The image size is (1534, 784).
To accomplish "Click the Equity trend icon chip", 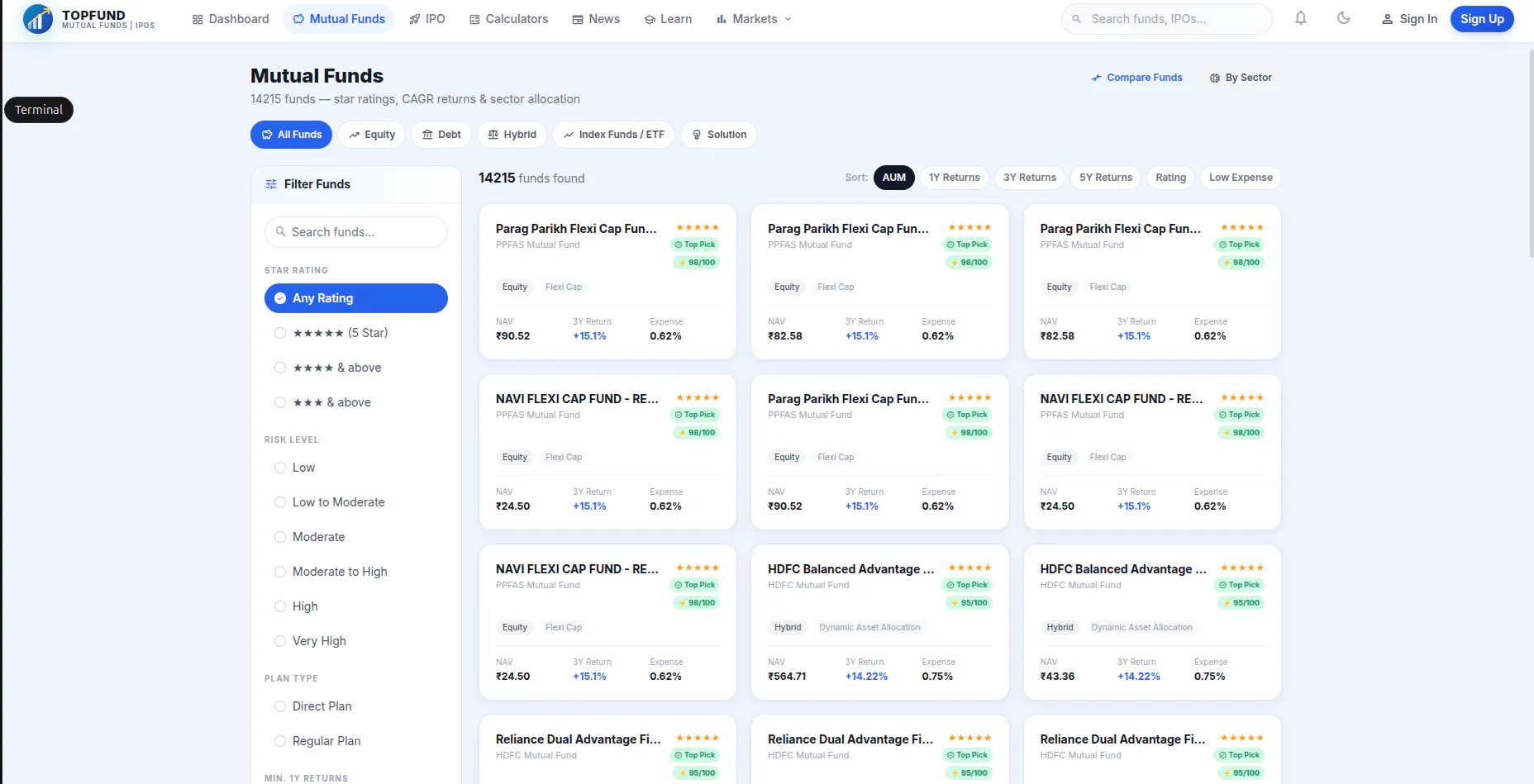I will (x=355, y=135).
